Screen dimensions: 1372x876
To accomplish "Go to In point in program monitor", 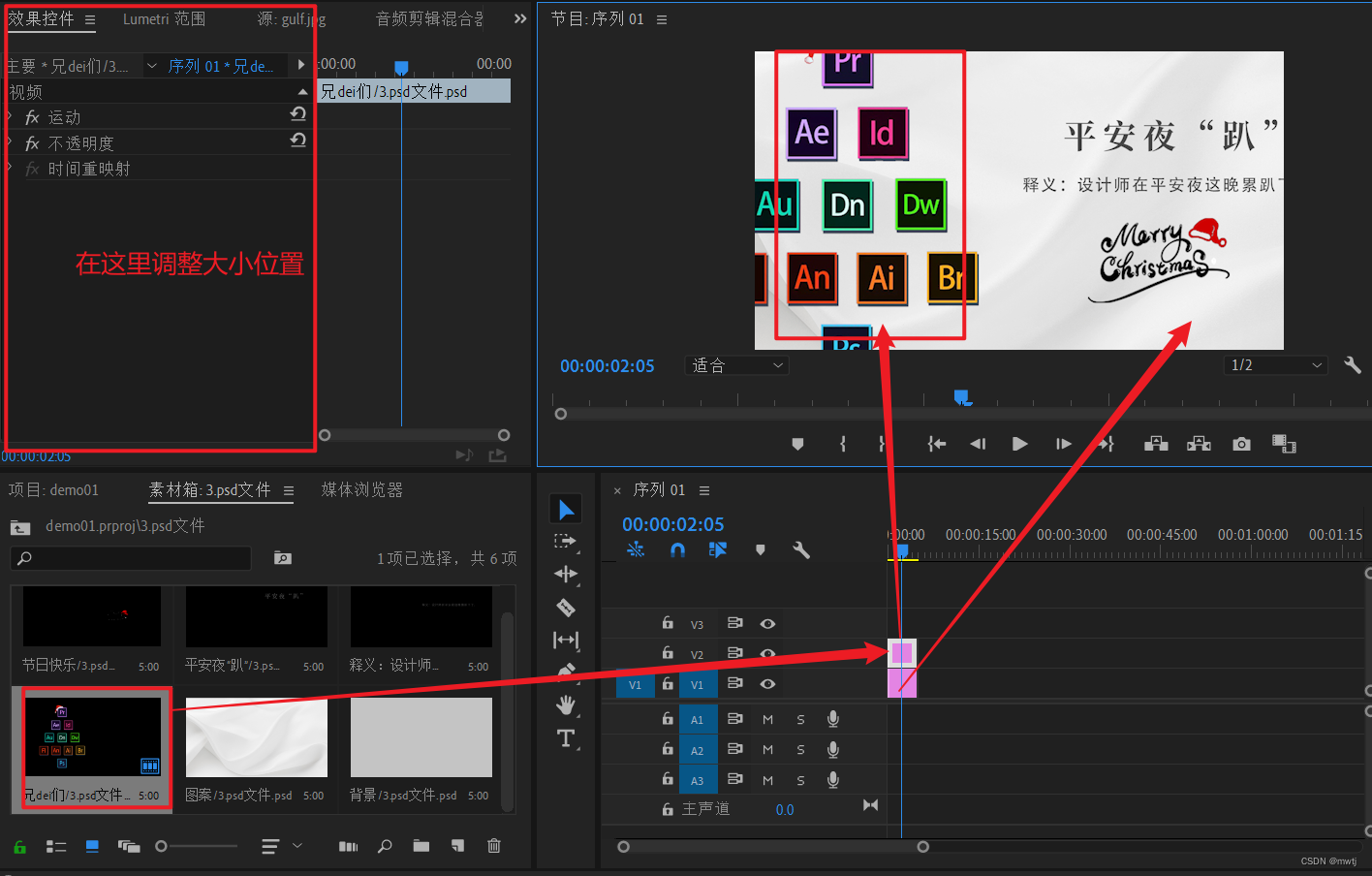I will (936, 444).
